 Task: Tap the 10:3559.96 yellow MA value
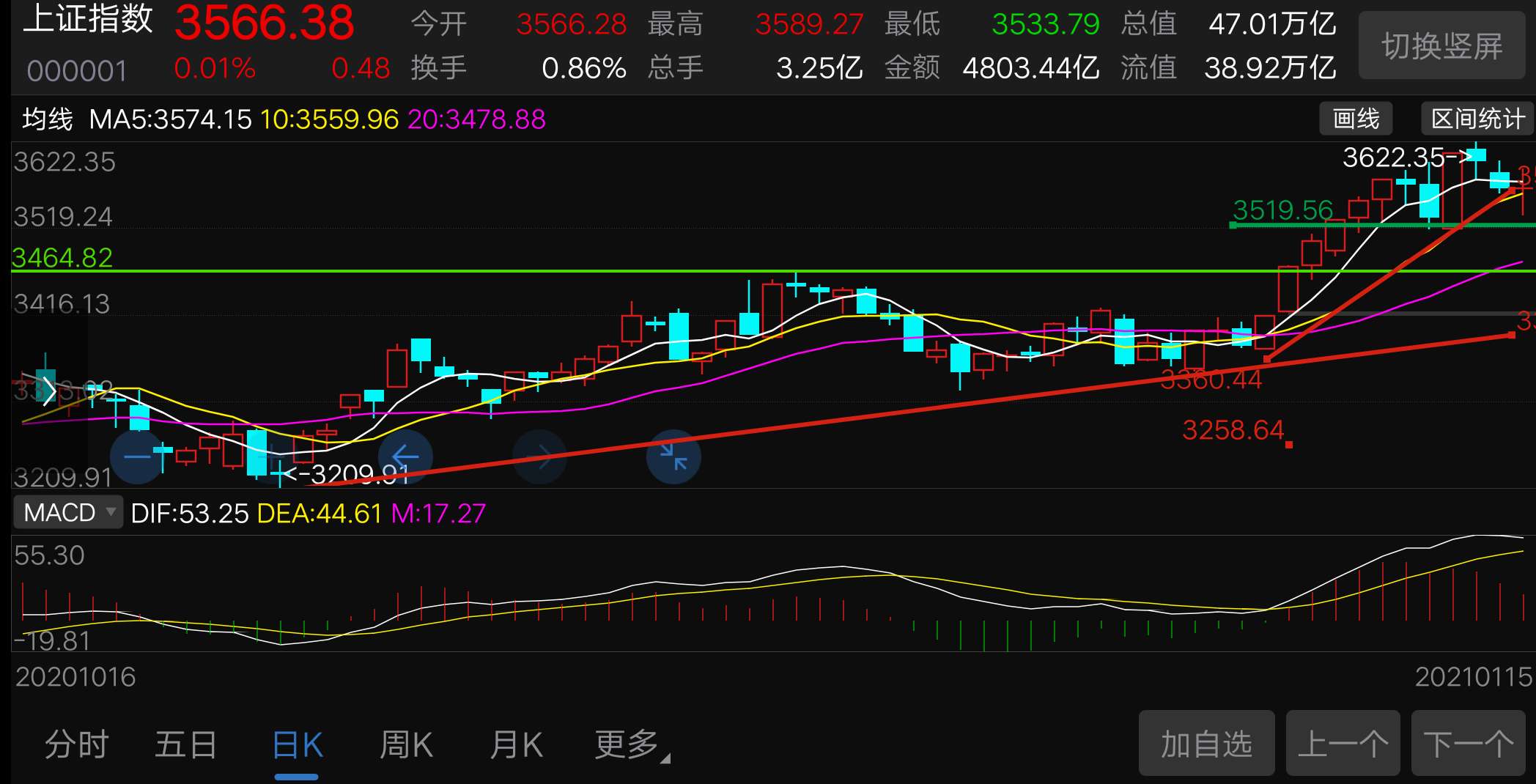click(x=330, y=119)
